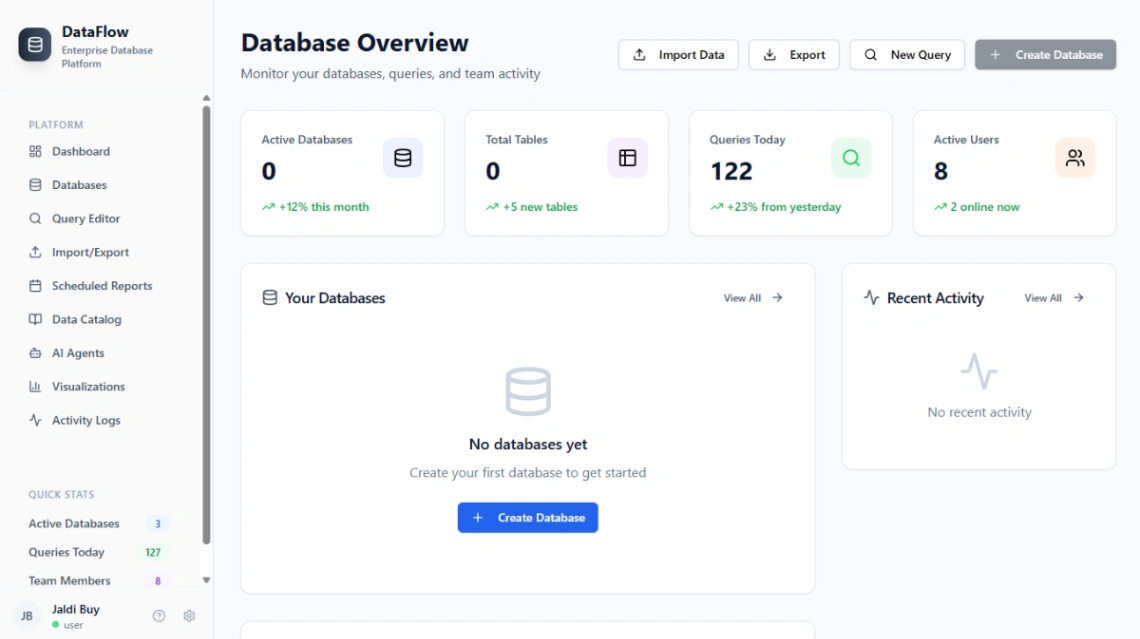Click the Scheduled Reports calendar icon
This screenshot has height=639, width=1140.
click(35, 286)
